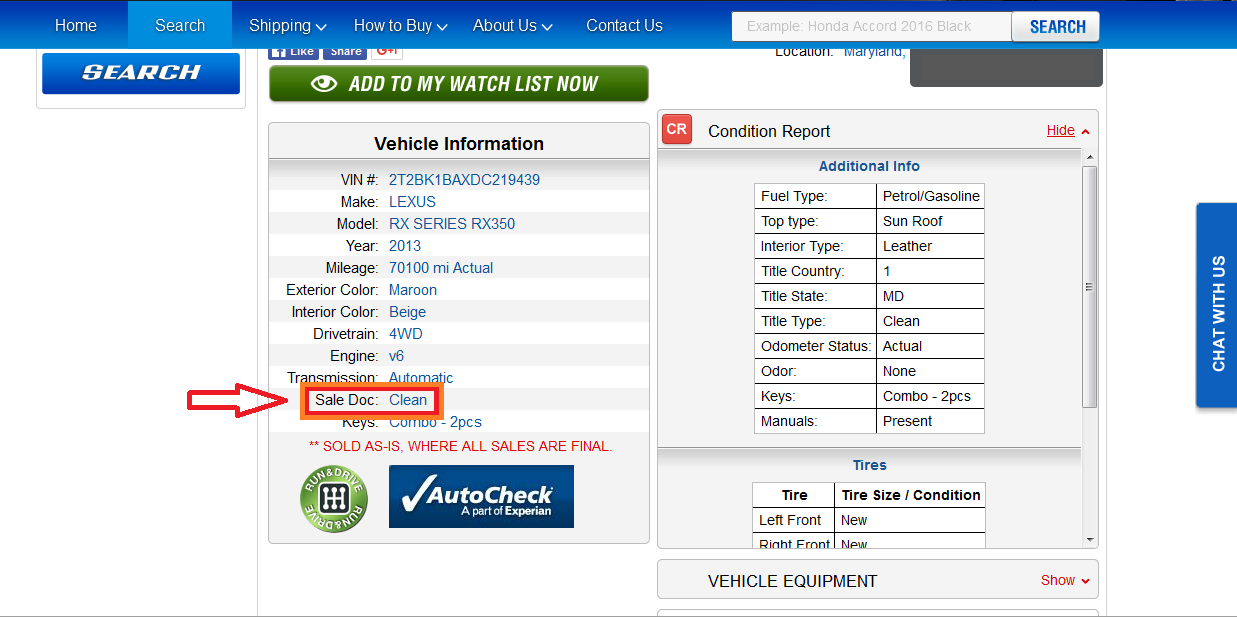Click the Maryland location link
The image size is (1237, 617).
[x=875, y=51]
